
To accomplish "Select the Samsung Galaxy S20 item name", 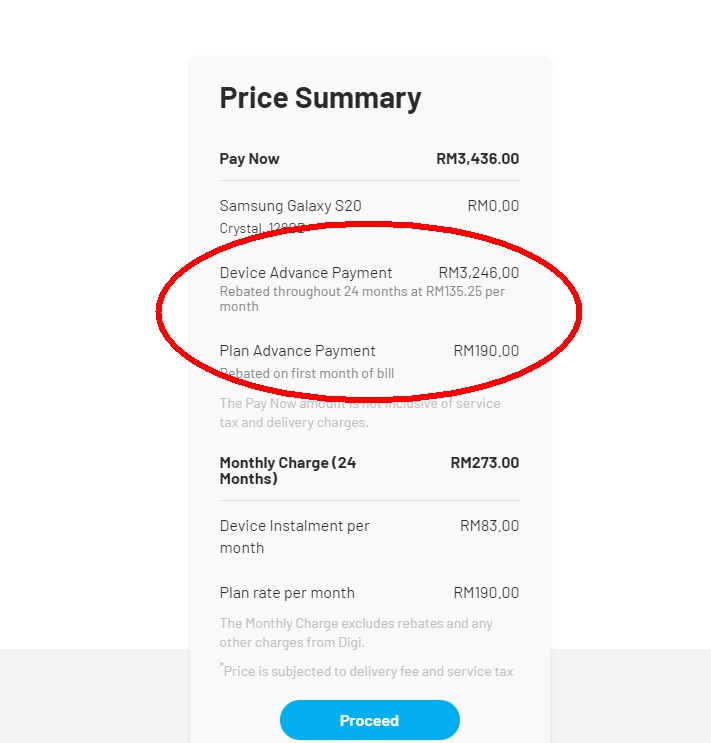I will coord(290,206).
